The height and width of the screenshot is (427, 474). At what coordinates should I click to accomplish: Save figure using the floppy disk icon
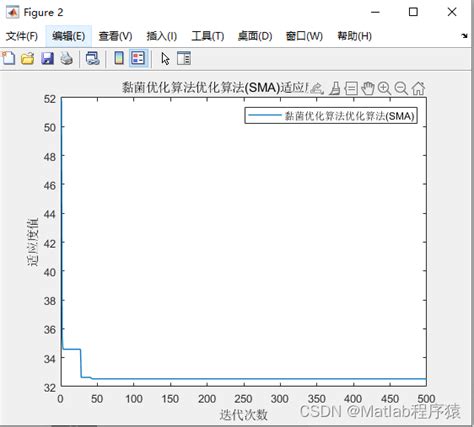tap(47, 58)
